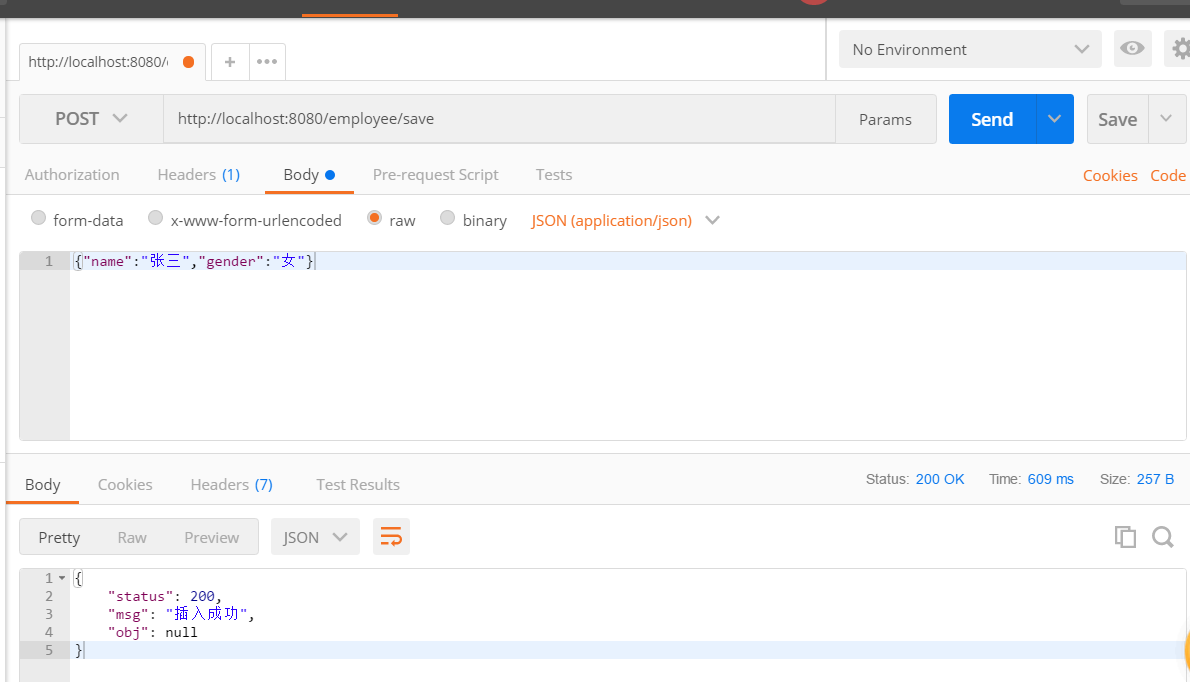Toggle line wrap icon in response toolbar

(x=391, y=537)
